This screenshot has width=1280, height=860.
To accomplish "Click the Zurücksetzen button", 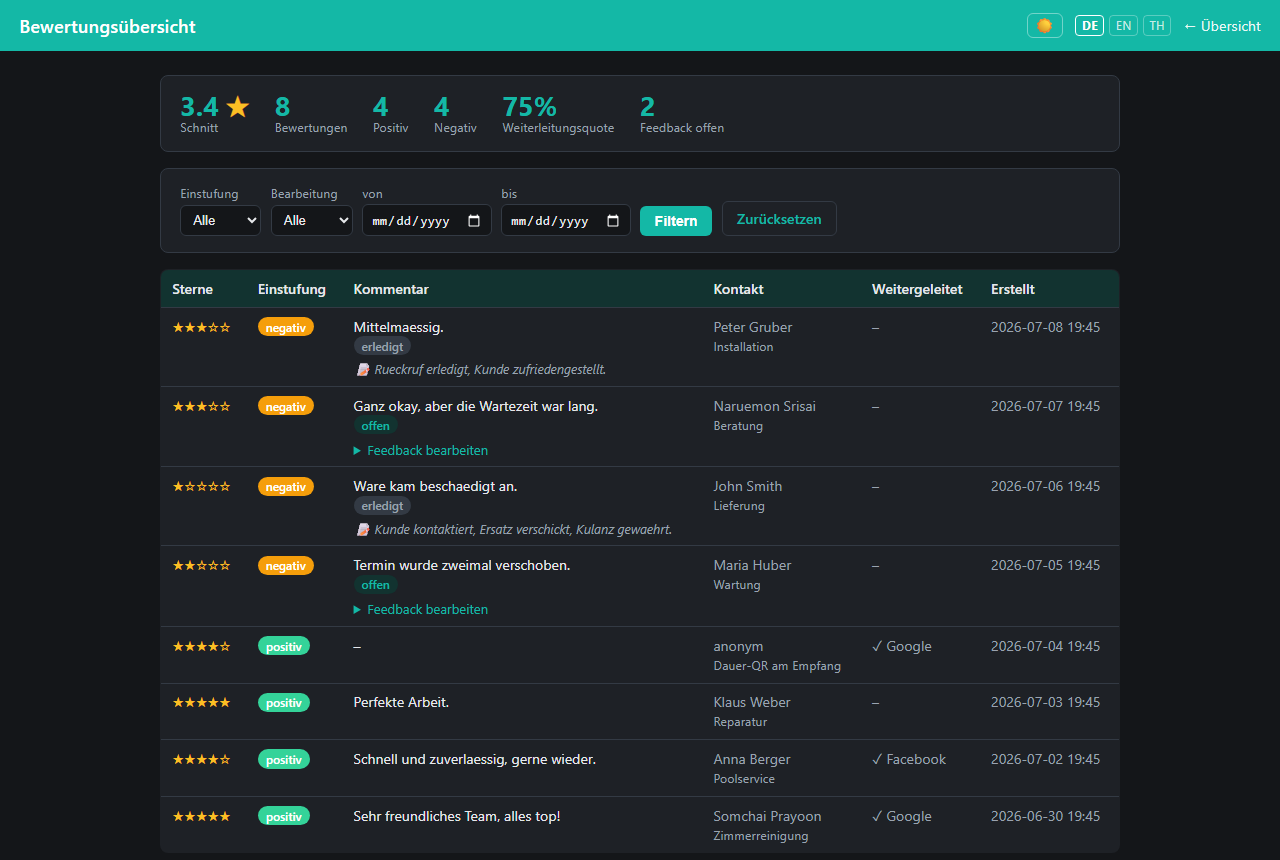I will [779, 219].
